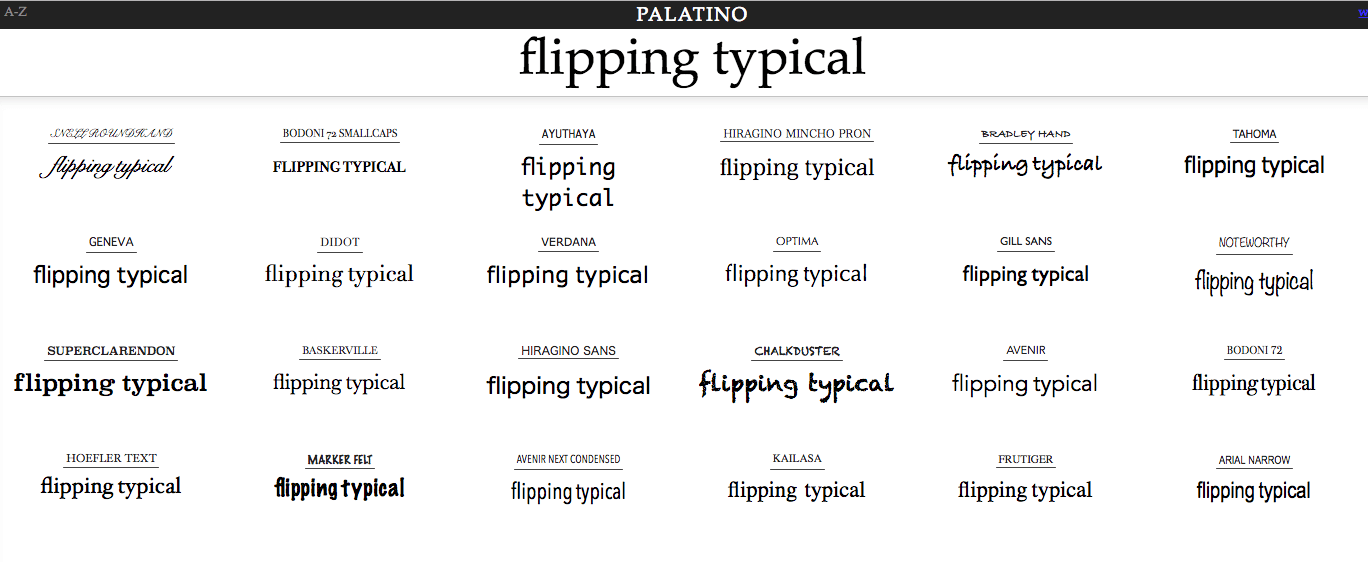This screenshot has height=562, width=1368.
Task: Click the Didot font label
Action: pos(340,242)
